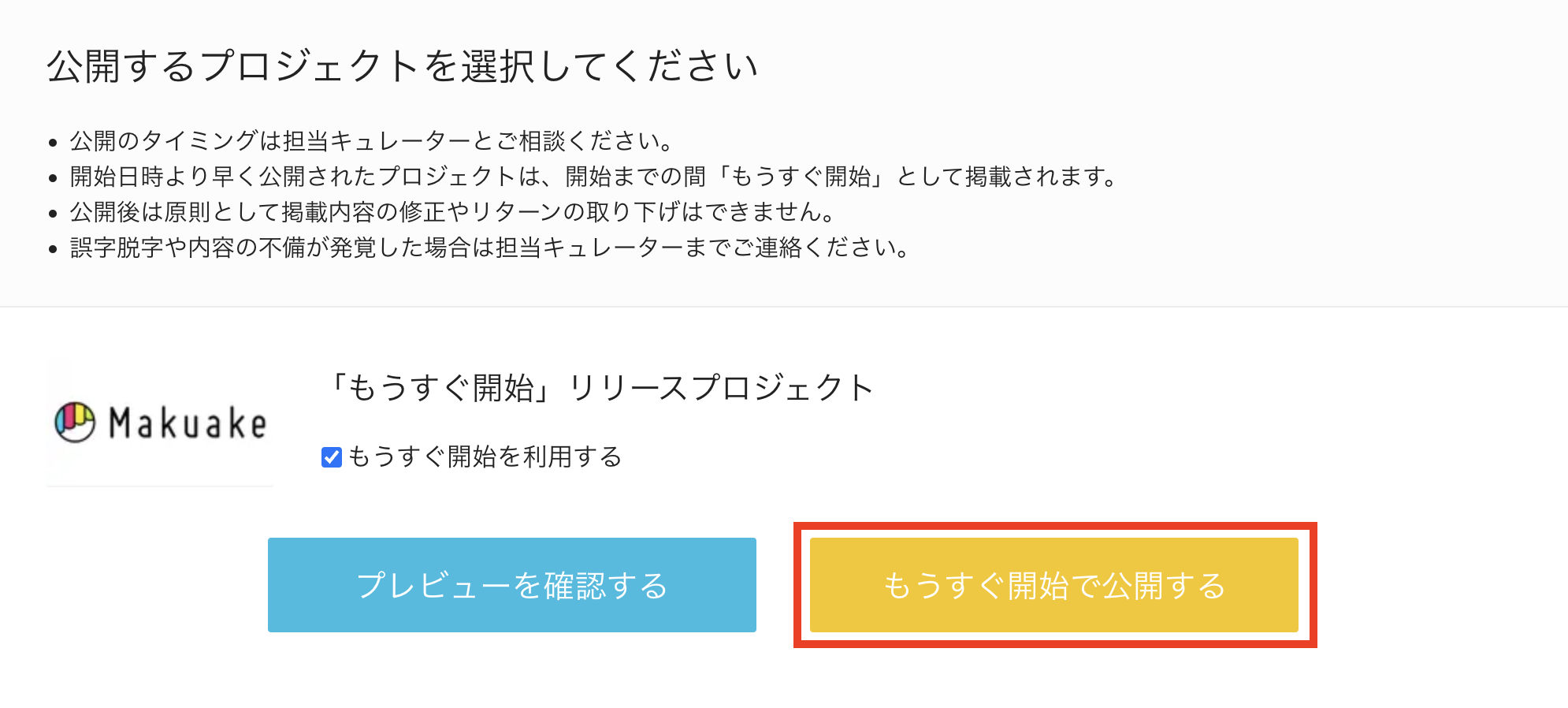The image size is (1568, 708).
Task: Click the quoted 「もうすぐ開始」 phrase in second bullet
Action: [802, 177]
